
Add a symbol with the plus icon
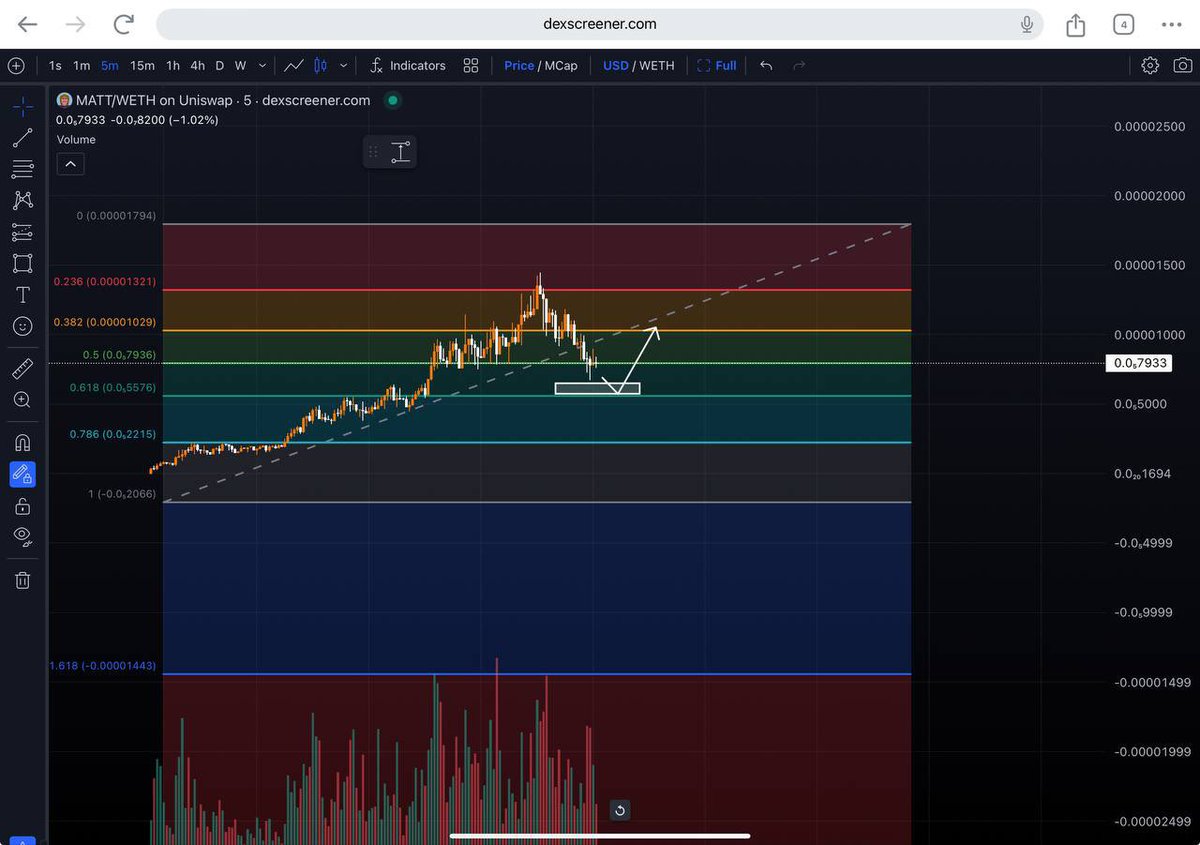(16, 66)
